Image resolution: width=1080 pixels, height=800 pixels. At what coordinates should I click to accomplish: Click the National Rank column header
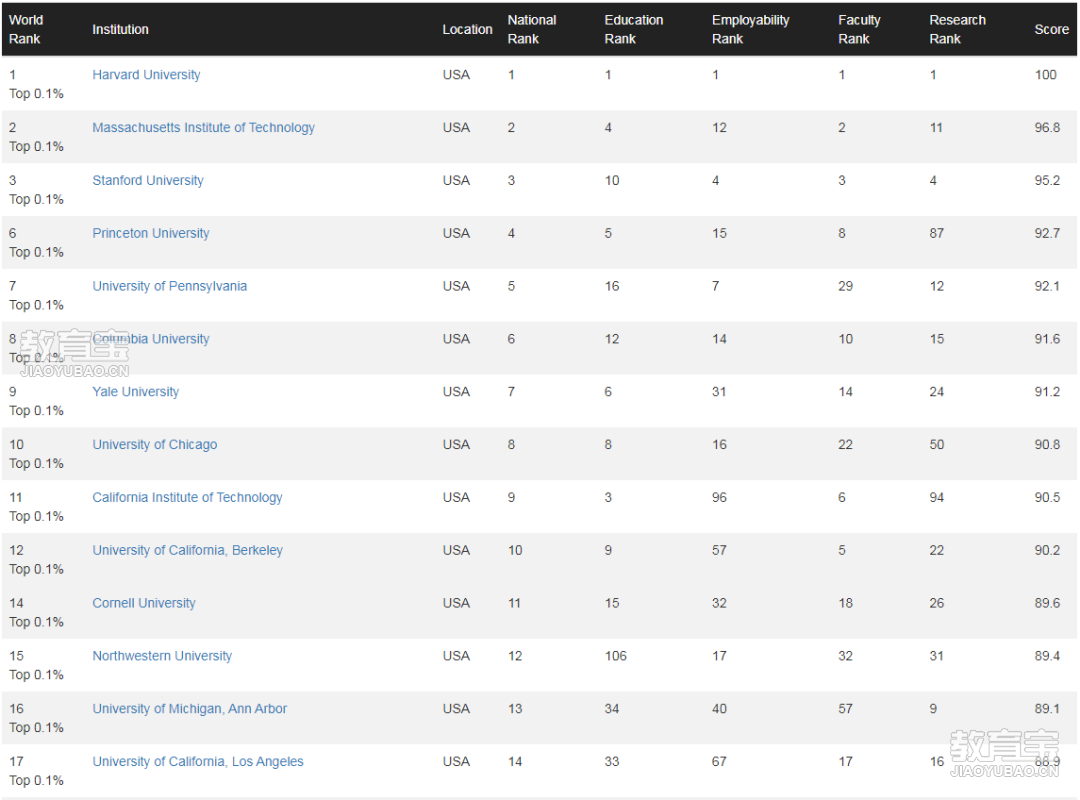532,30
